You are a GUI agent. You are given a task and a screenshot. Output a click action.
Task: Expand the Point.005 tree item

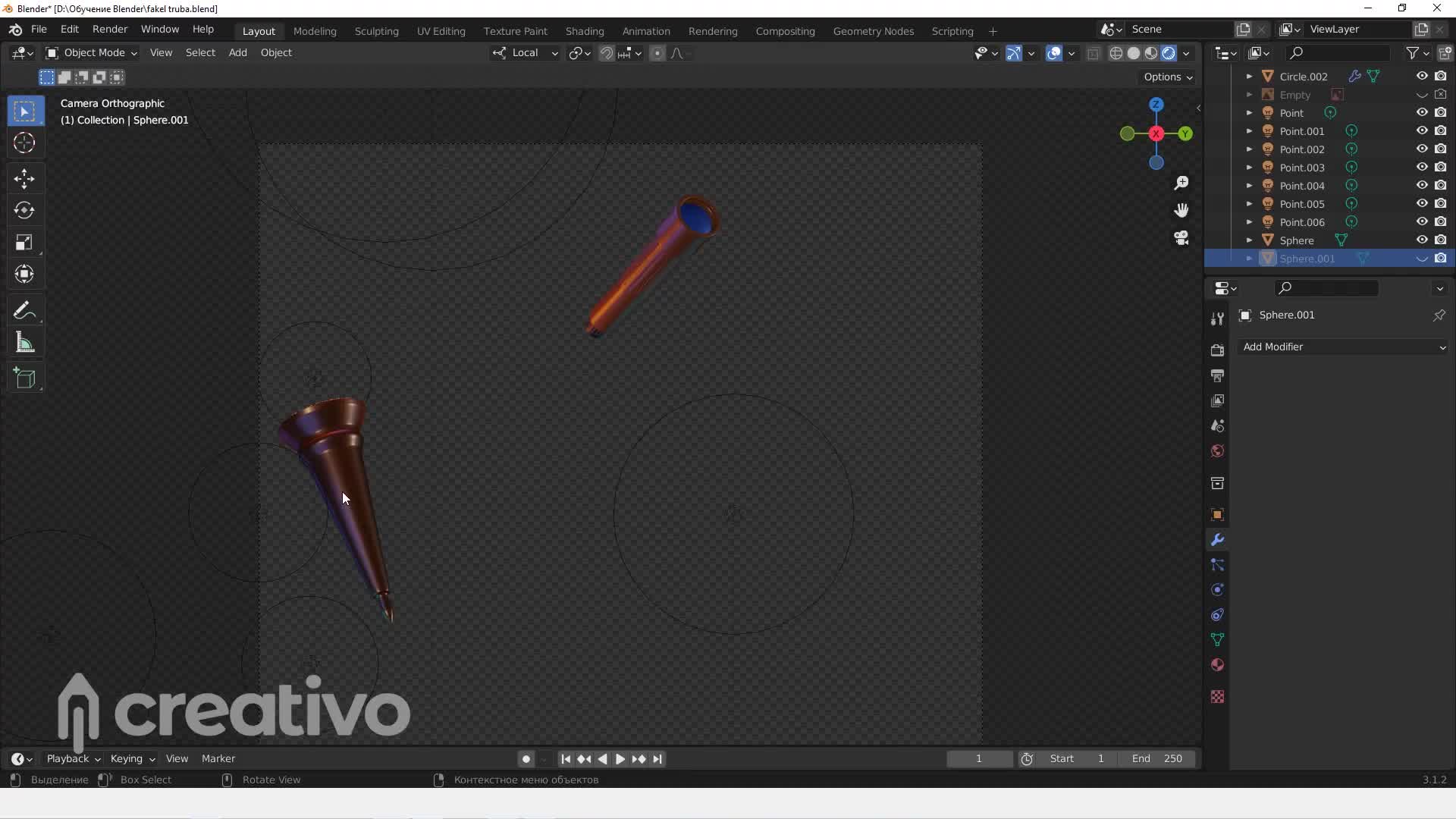[x=1249, y=203]
